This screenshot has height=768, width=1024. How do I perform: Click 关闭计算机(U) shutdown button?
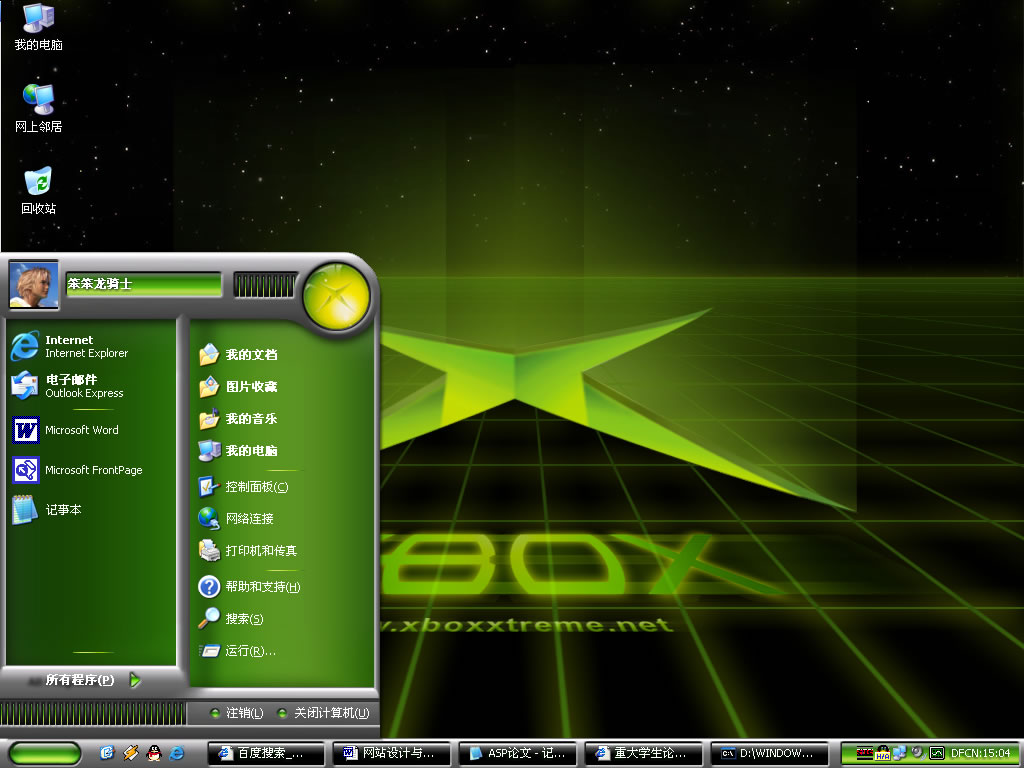click(x=323, y=713)
